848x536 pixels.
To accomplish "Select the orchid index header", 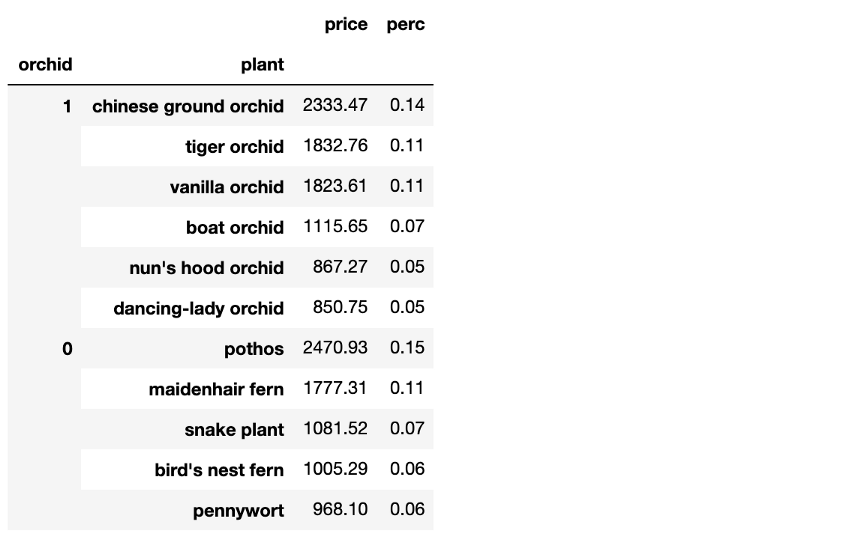I will click(x=45, y=65).
